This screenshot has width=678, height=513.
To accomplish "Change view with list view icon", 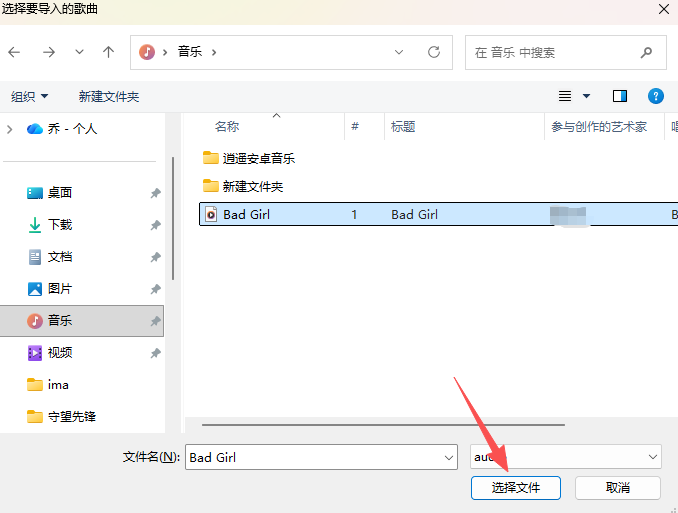I will 565,96.
